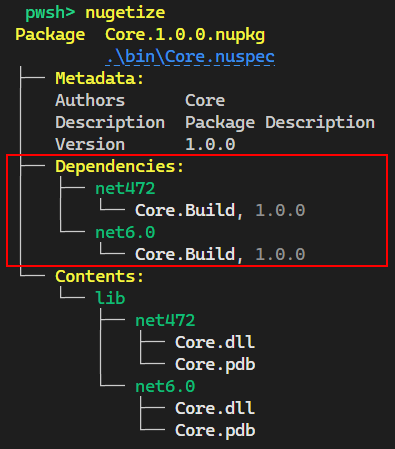The width and height of the screenshot is (395, 449).
Task: Select the Contents: heading
Action: [x=100, y=276]
